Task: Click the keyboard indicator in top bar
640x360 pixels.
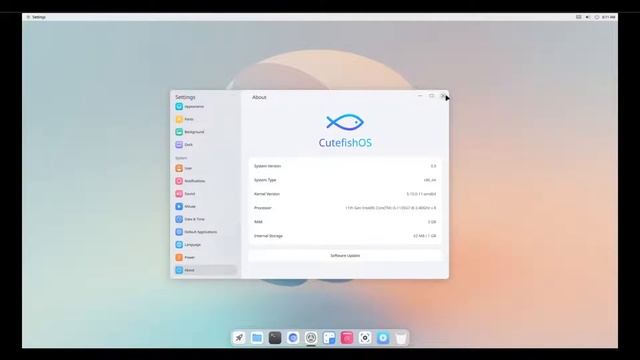Action: click(x=578, y=17)
